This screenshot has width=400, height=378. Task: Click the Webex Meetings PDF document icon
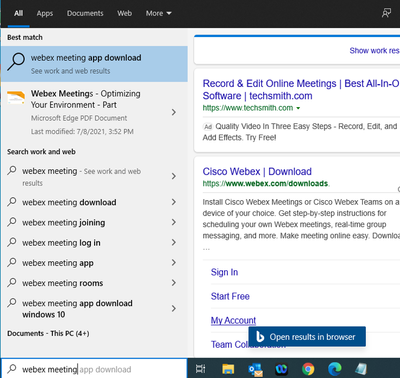[16, 98]
